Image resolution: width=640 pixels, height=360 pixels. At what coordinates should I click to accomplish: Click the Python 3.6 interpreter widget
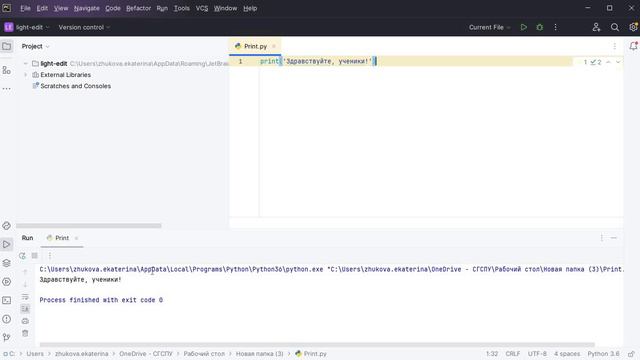pos(603,354)
